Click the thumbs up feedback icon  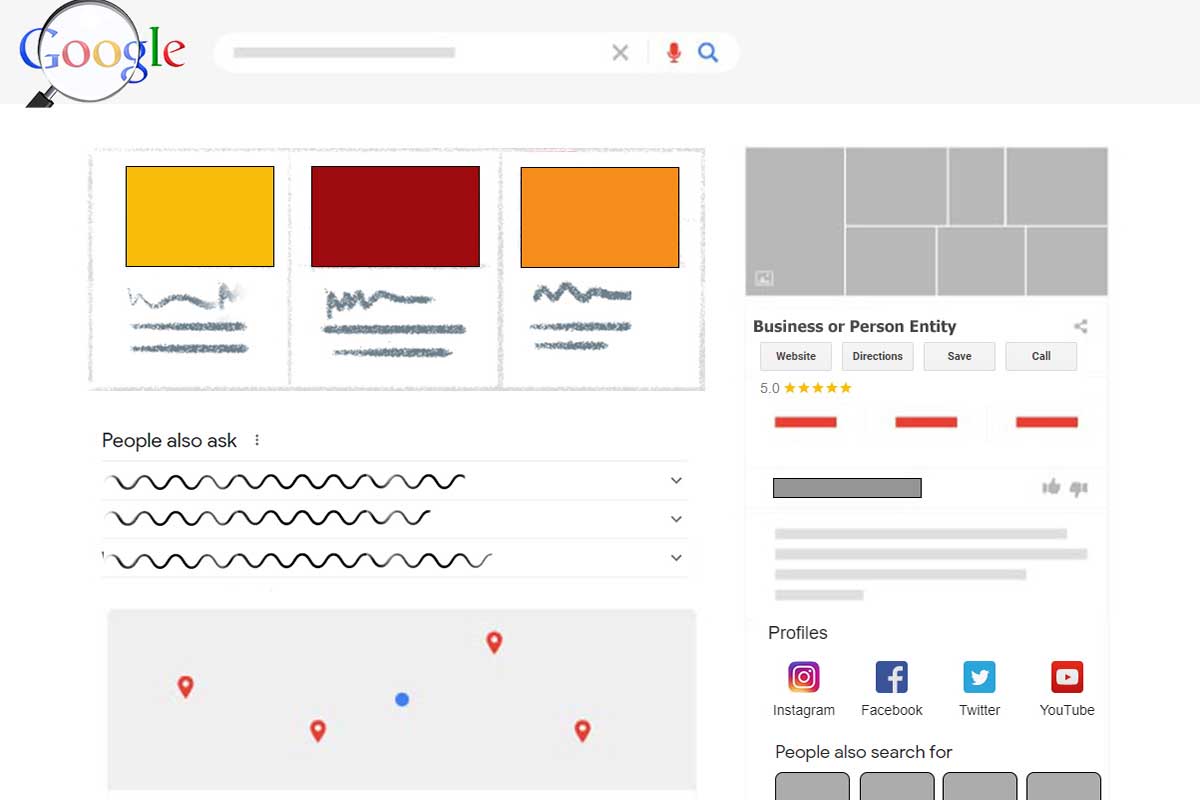[x=1051, y=487]
